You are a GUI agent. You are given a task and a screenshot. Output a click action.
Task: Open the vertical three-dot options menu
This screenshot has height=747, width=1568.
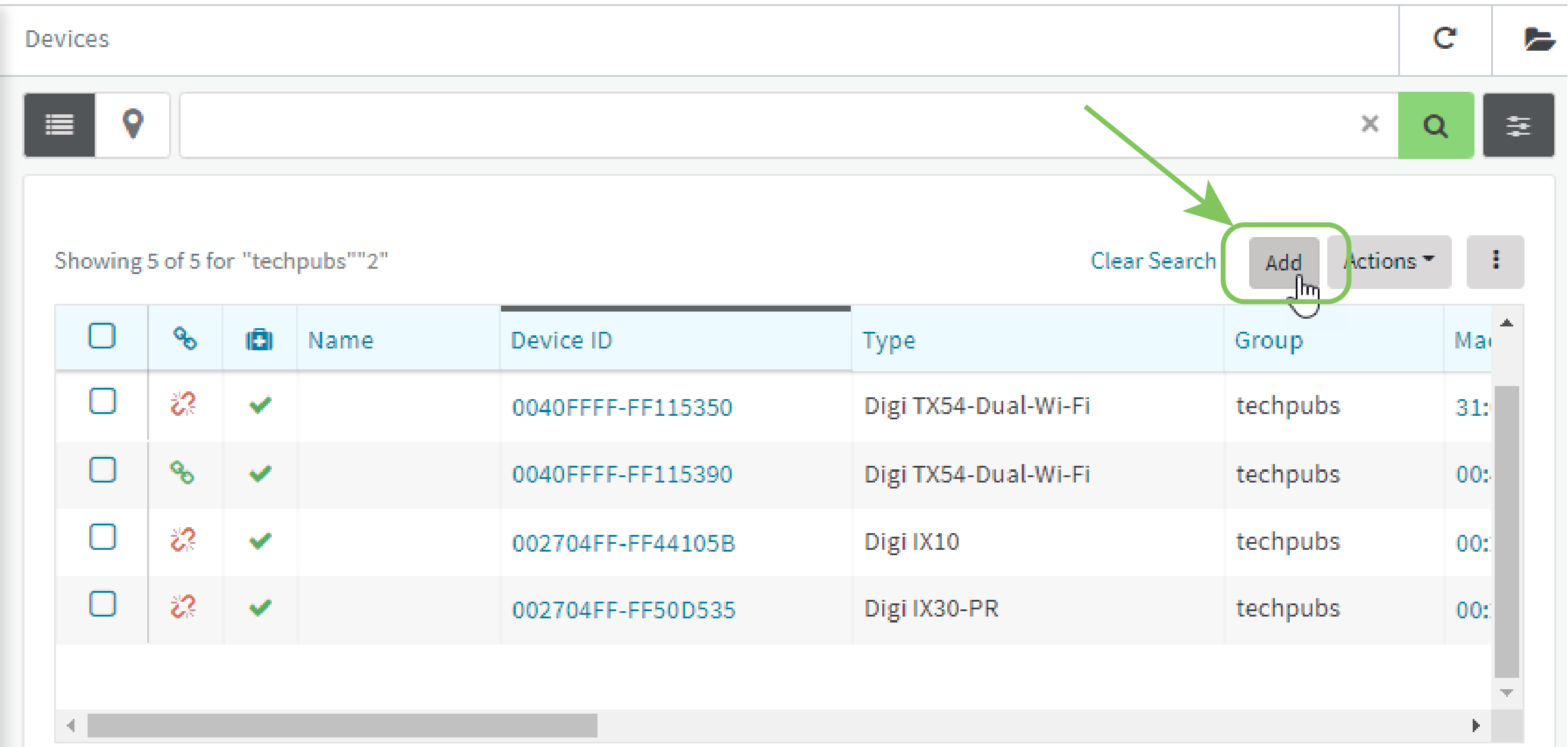(x=1495, y=262)
